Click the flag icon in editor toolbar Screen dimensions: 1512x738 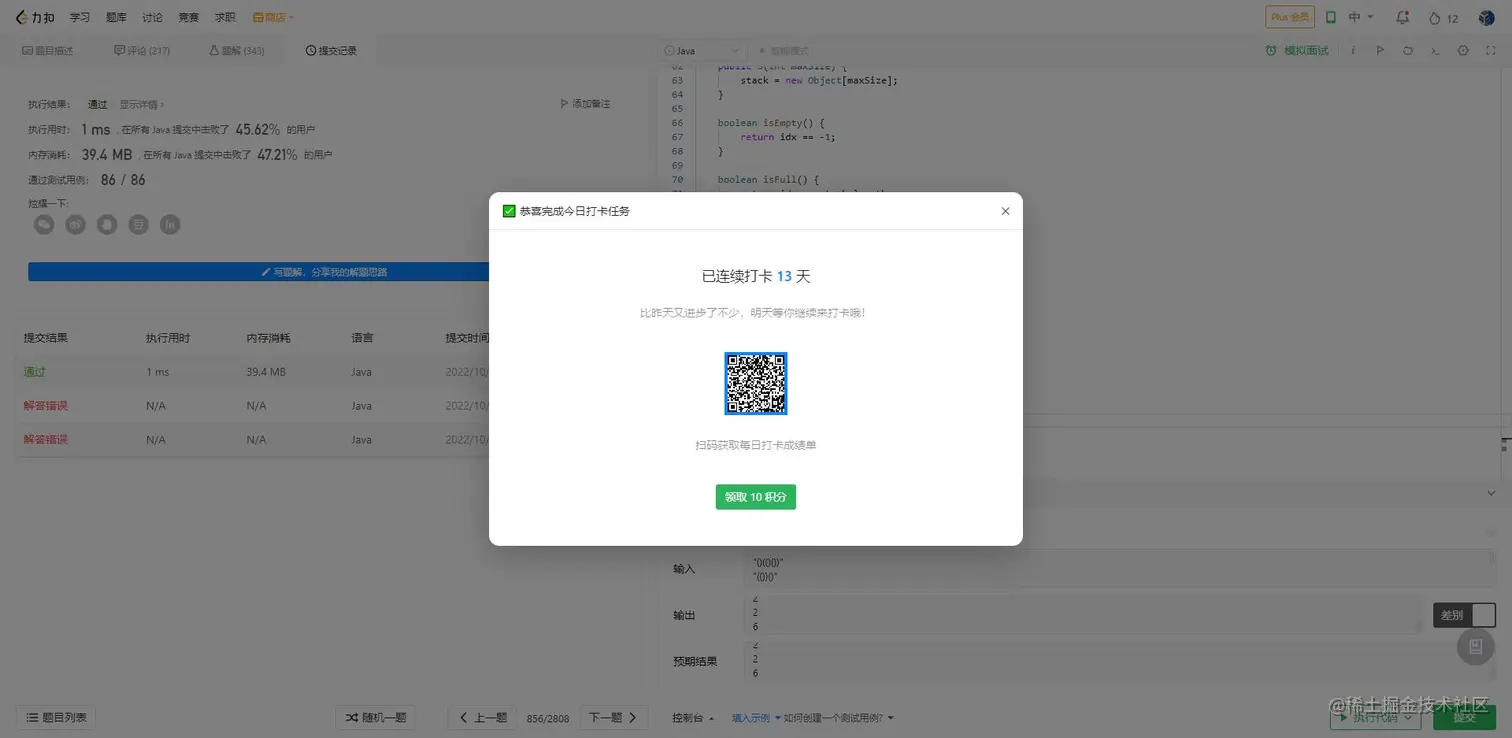pyautogui.click(x=1380, y=51)
